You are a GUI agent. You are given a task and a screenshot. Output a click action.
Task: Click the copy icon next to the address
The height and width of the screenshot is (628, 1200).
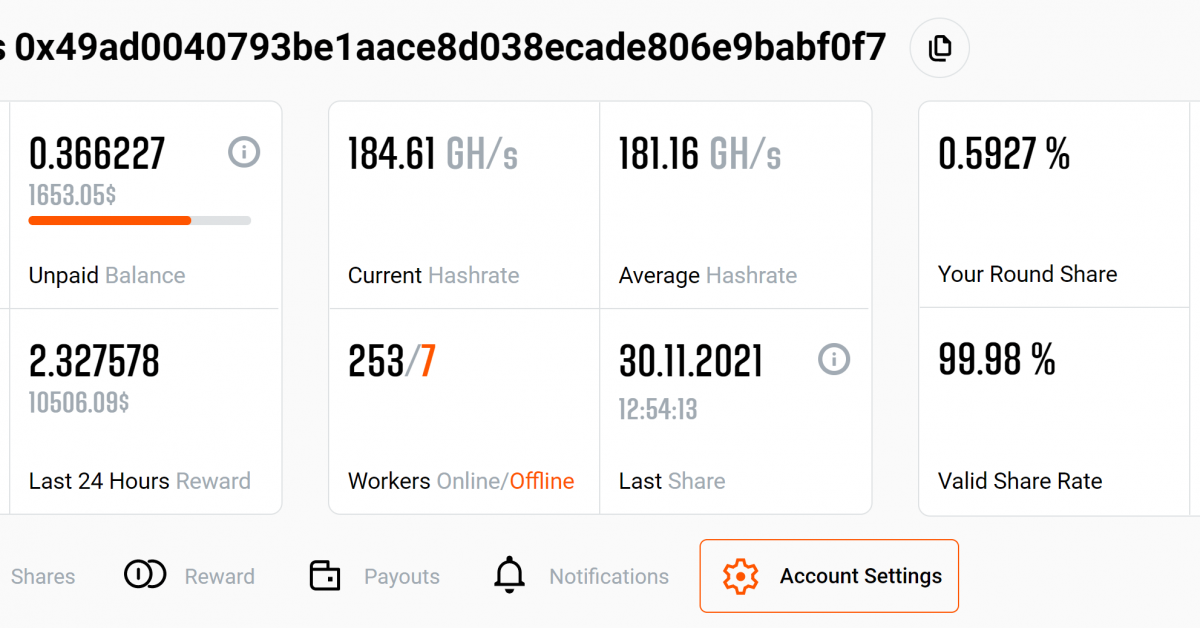939,47
